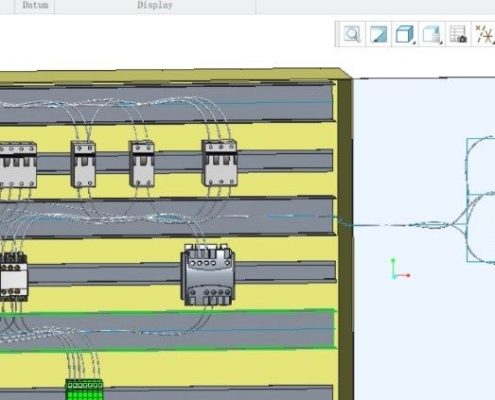
Task: Select the top gray wire duct
Action: point(167,102)
